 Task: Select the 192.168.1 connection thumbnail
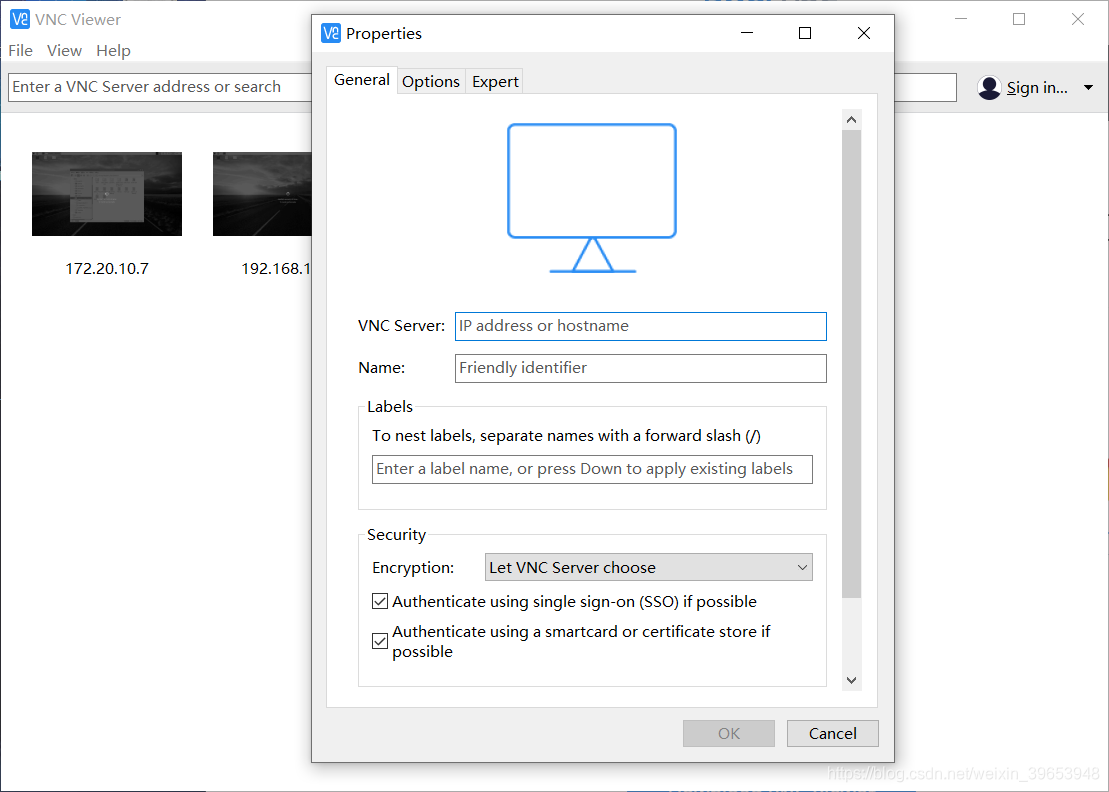[x=262, y=194]
